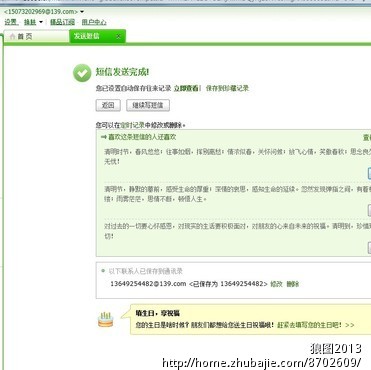Select the green 发送短信 tab
This screenshot has height=370, width=371.
click(97, 36)
